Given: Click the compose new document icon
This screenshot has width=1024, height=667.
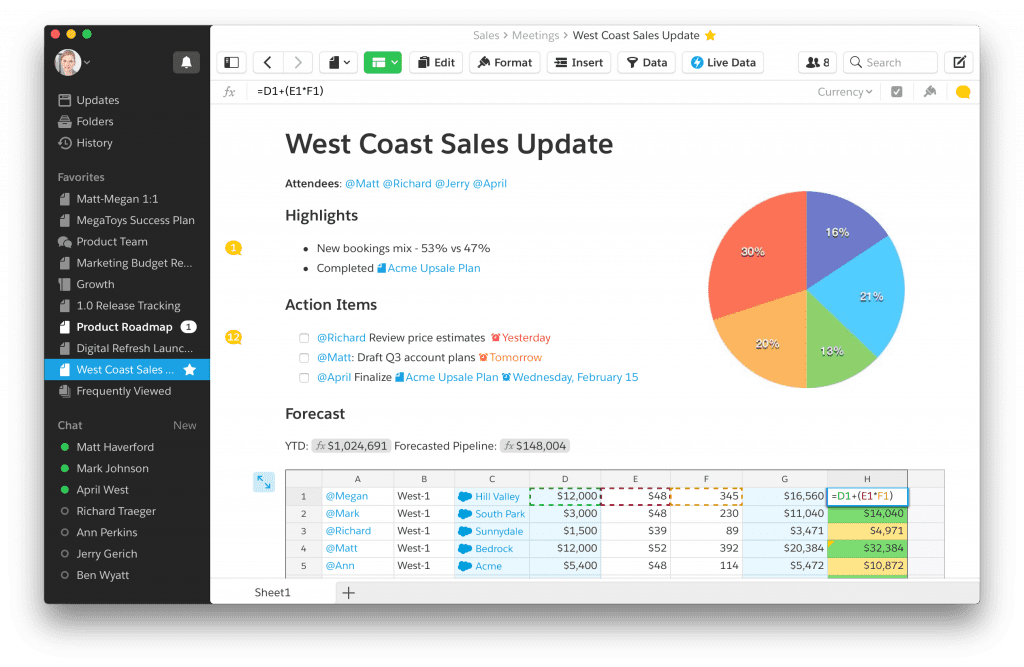Looking at the screenshot, I should click(958, 62).
